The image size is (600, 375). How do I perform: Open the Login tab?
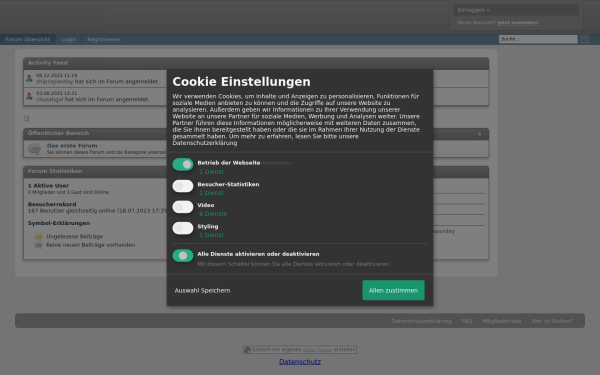(68, 39)
